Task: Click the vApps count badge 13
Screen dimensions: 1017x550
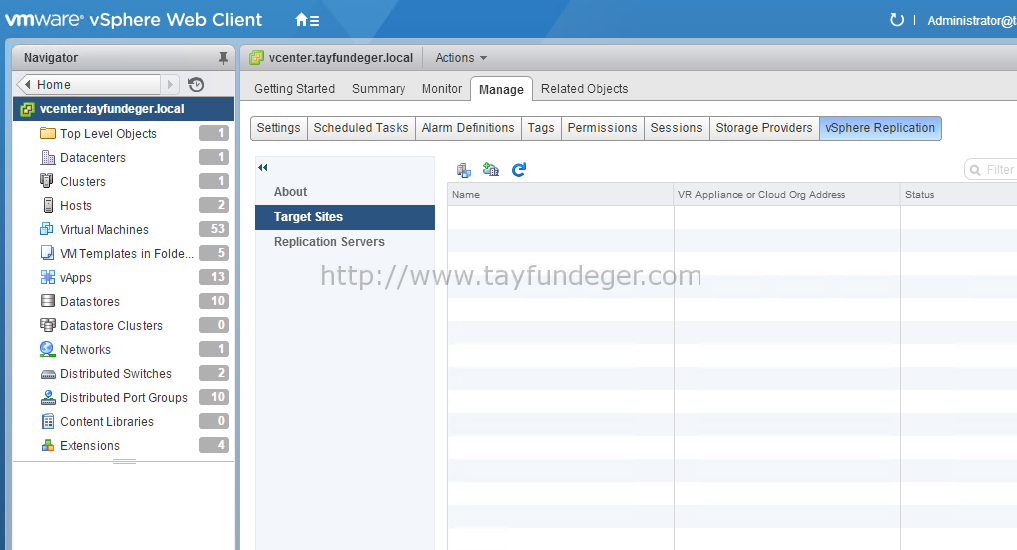Action: coord(214,277)
